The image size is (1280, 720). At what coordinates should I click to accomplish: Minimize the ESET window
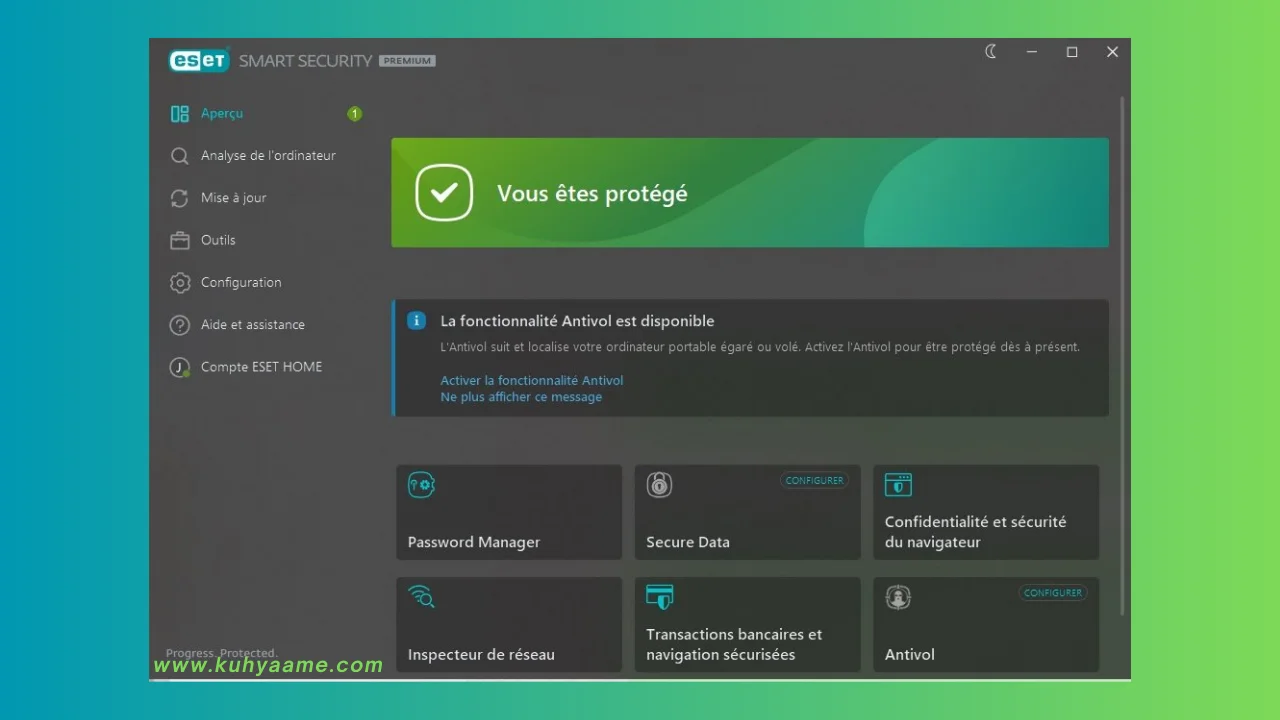(x=1032, y=52)
